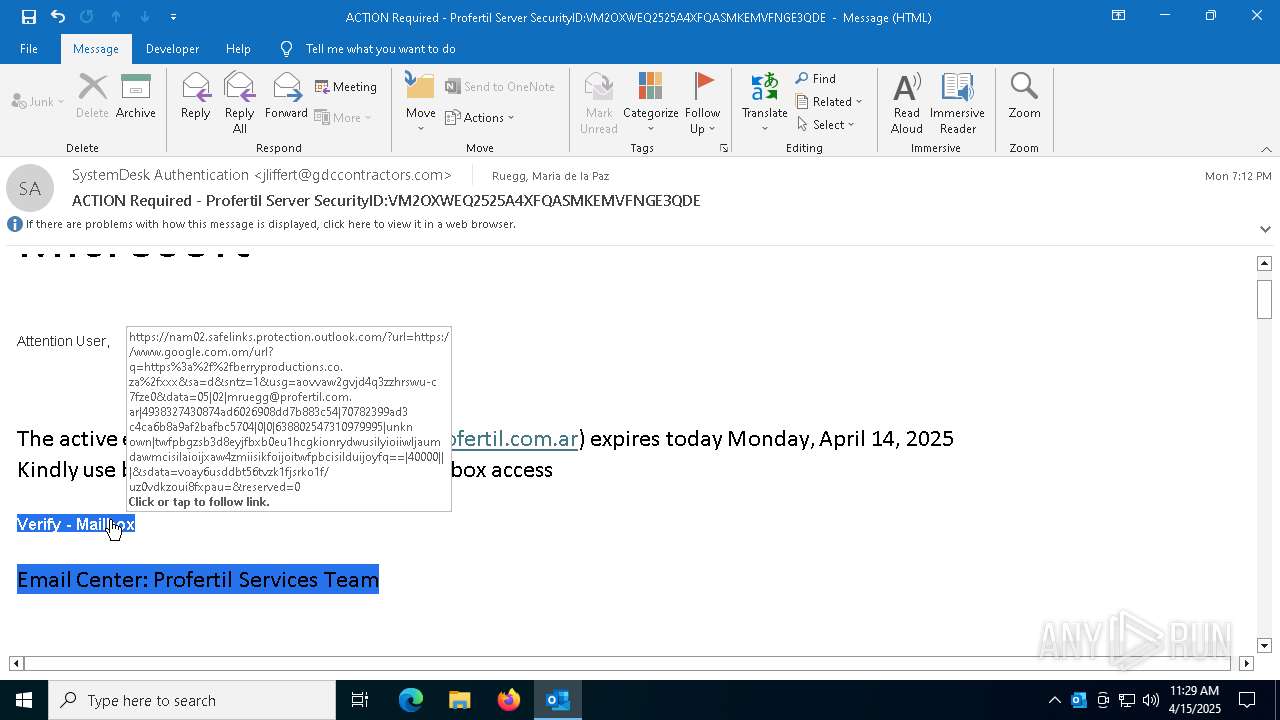Open the Customize Quick Access Toolbar arrow
The width and height of the screenshot is (1280, 720).
point(173,17)
